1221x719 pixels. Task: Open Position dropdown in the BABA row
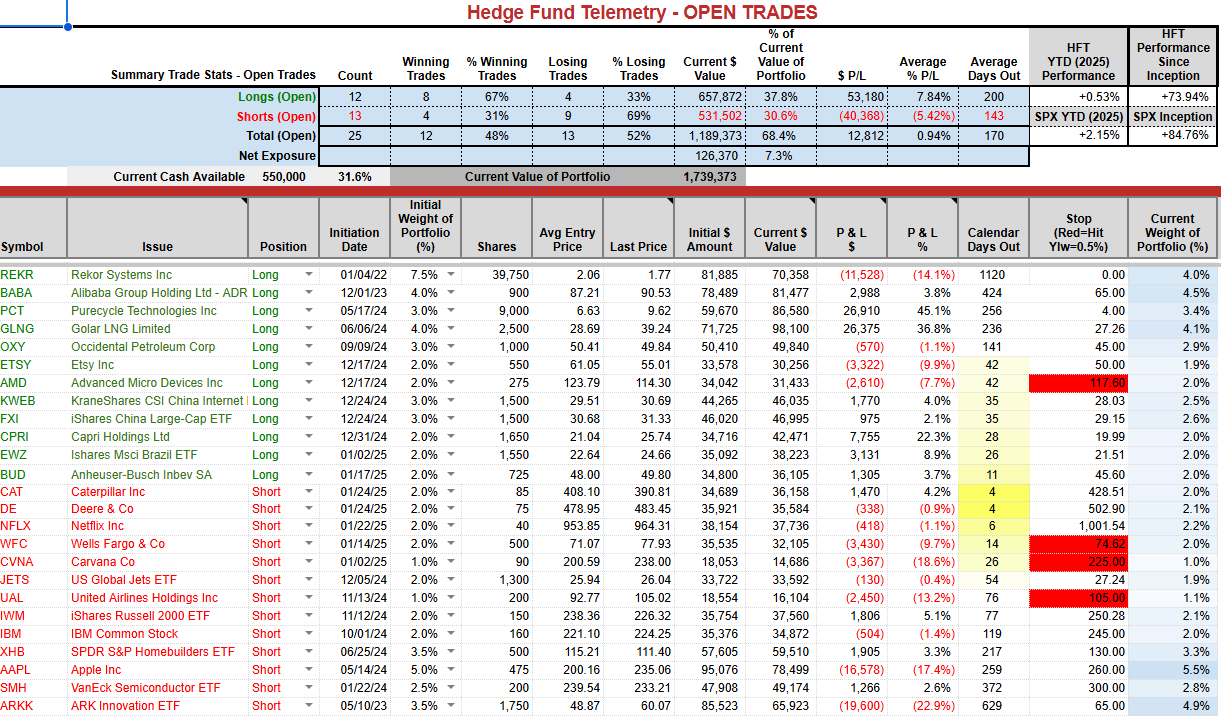coord(309,293)
